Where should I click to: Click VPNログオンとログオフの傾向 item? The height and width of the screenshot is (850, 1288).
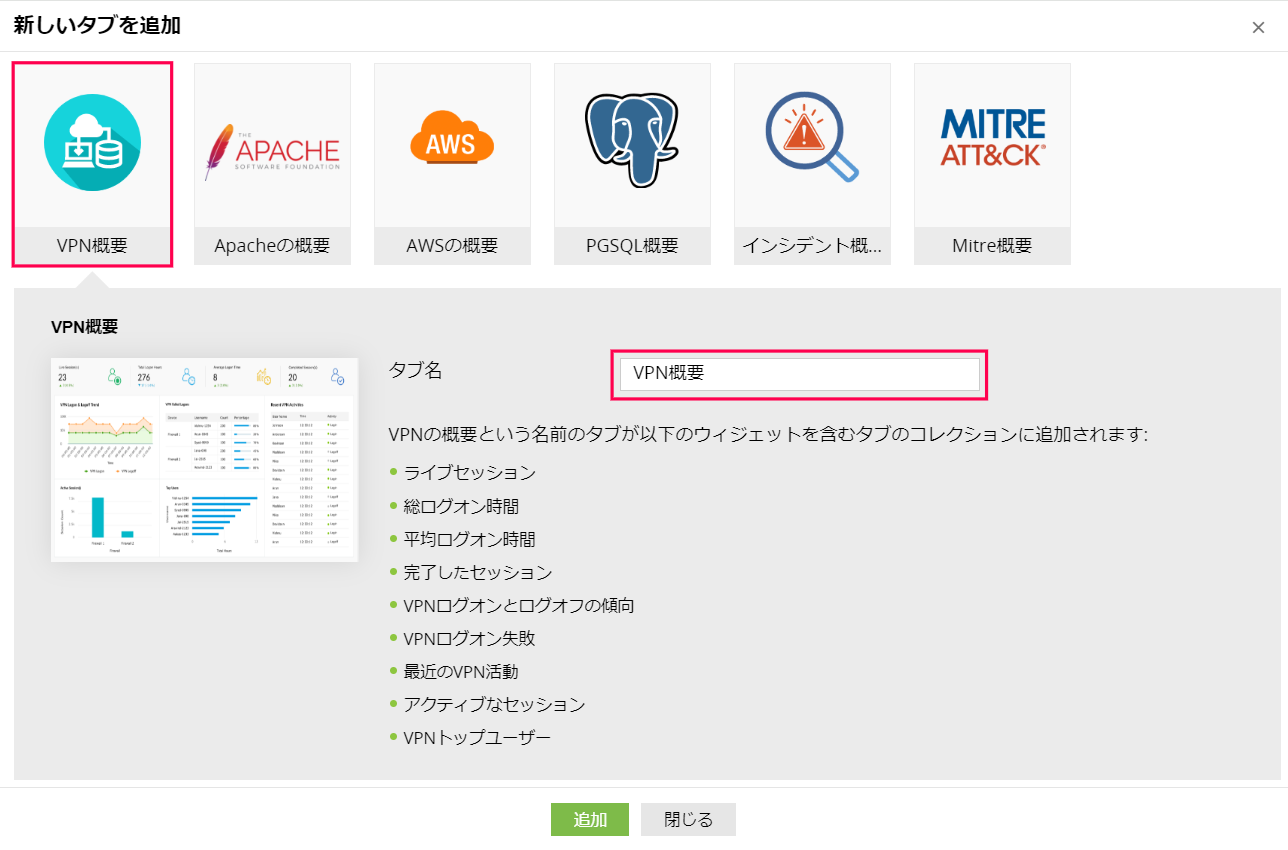click(x=518, y=606)
